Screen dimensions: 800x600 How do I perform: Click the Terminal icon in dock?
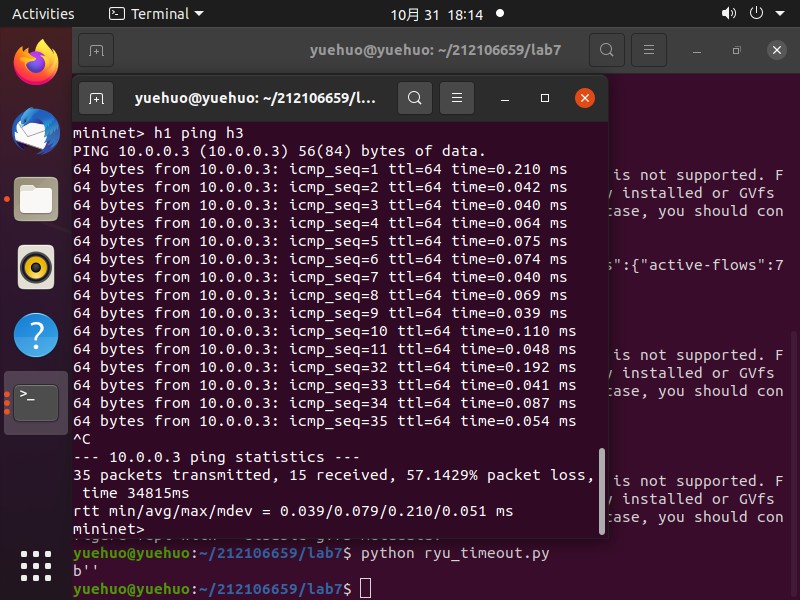[36, 403]
